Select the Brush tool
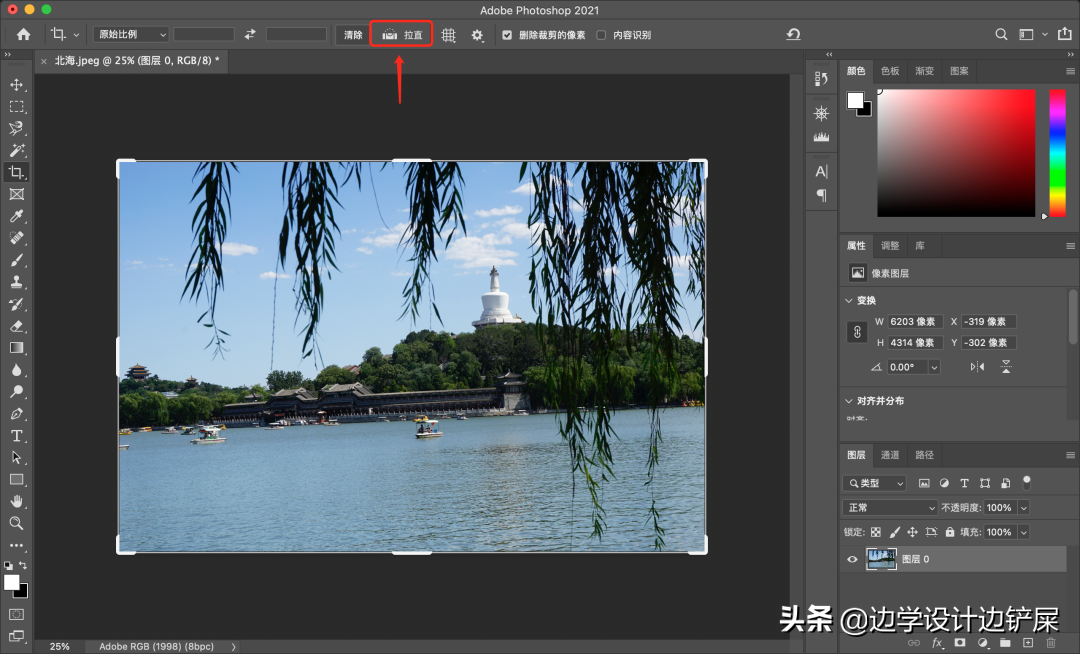 point(17,260)
